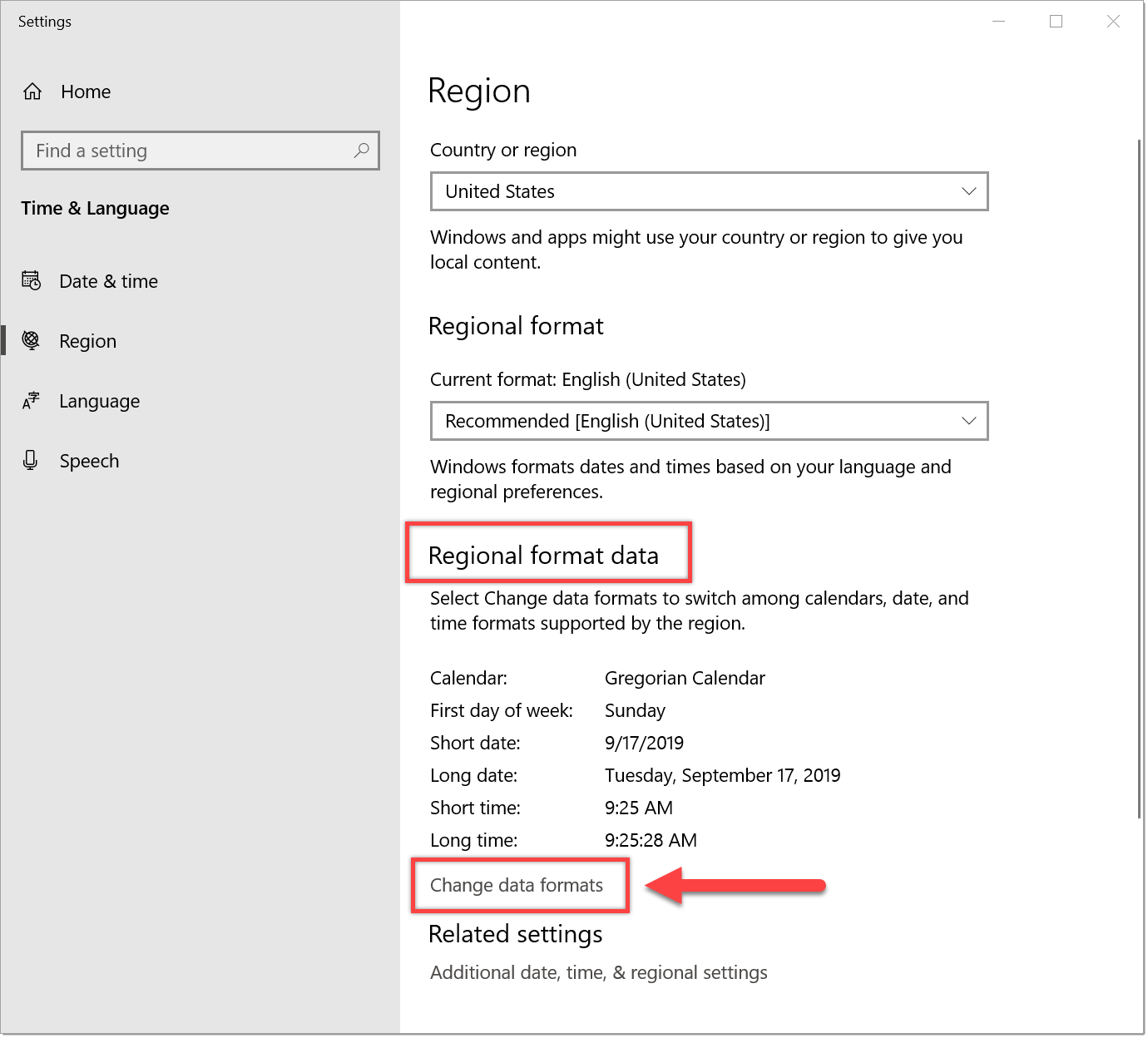This screenshot has height=1038, width=1148.
Task: Go to Home text in sidebar
Action: 86,91
